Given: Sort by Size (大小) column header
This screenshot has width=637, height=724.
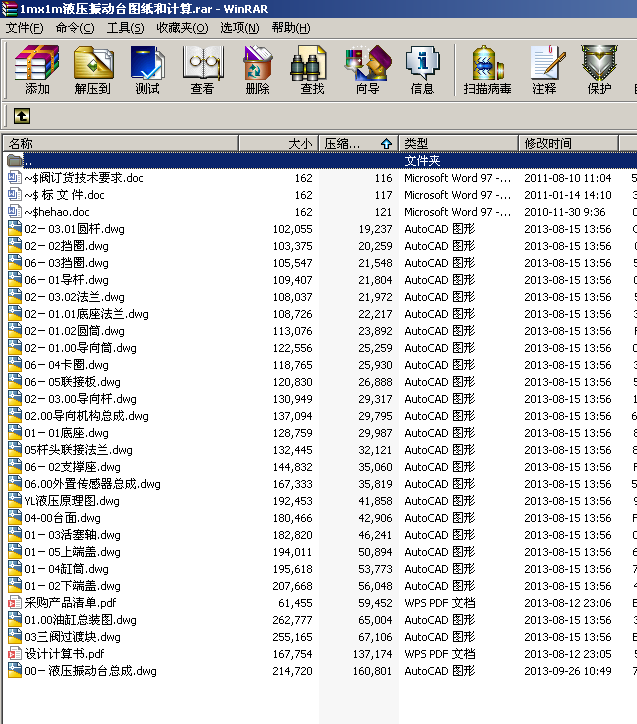Looking at the screenshot, I should [x=279, y=144].
